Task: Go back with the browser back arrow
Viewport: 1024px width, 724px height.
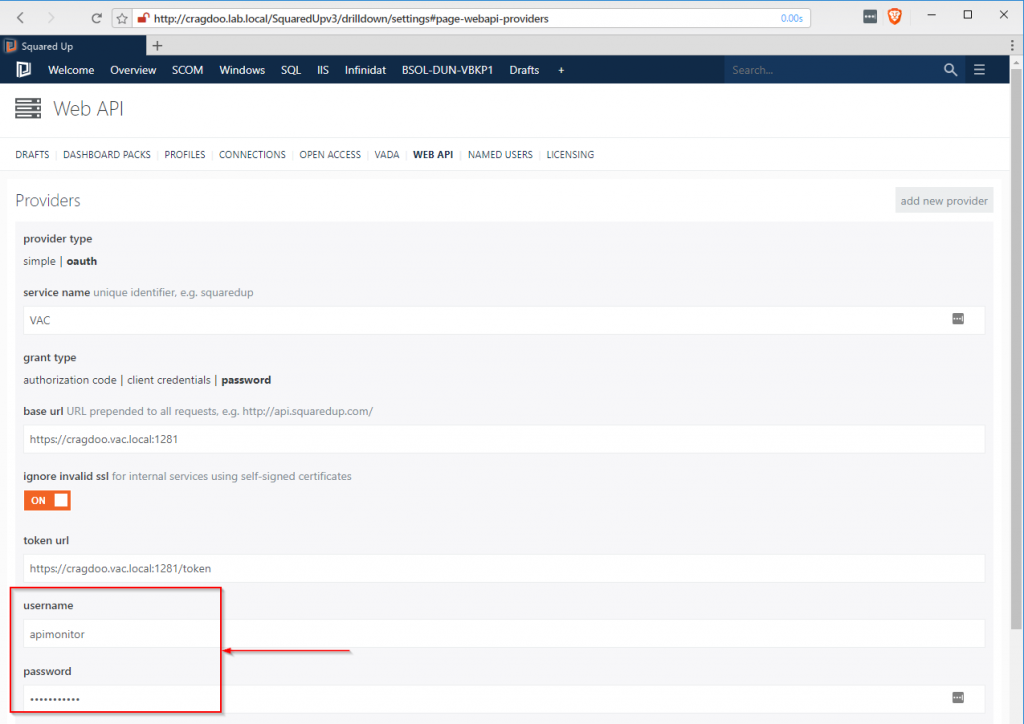Action: [20, 18]
